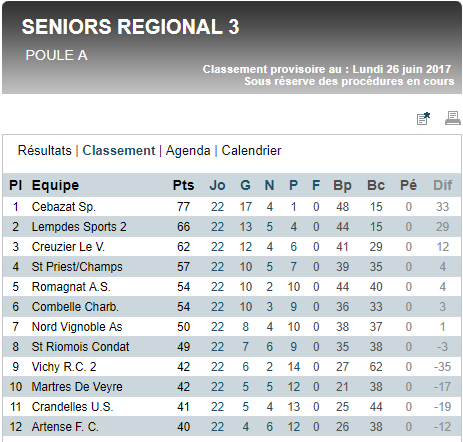Switch to the Classement tab

[119, 151]
